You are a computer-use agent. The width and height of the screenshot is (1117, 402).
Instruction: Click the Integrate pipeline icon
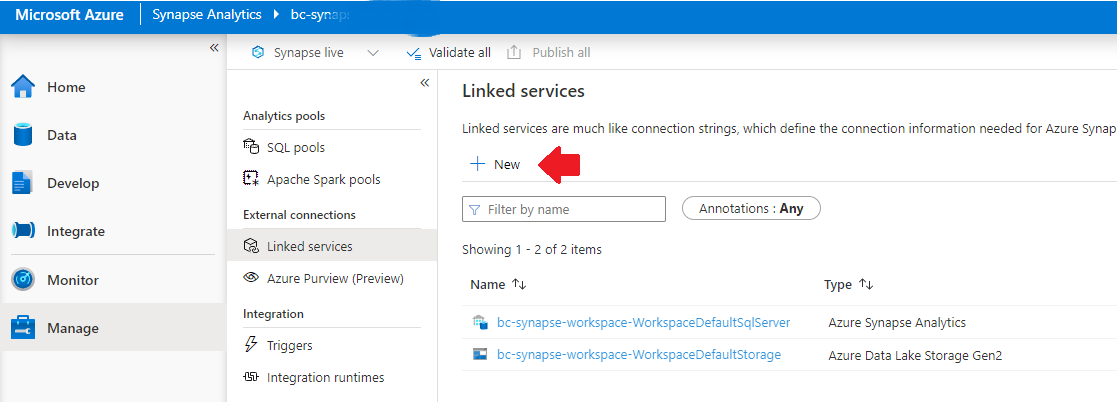coord(23,231)
